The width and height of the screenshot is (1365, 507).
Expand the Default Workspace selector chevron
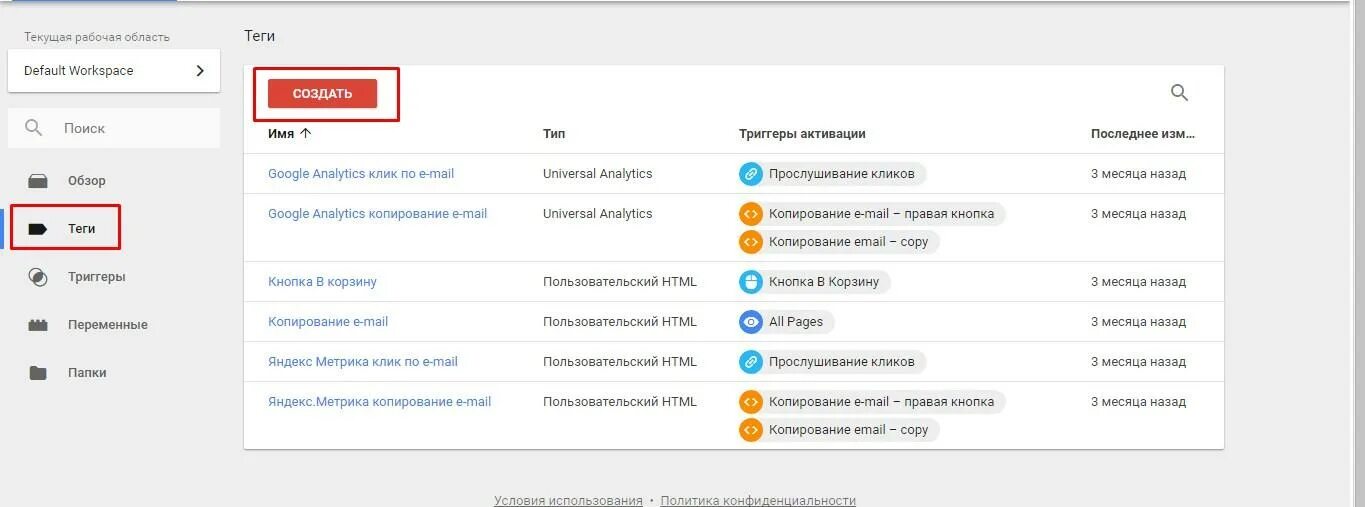coord(200,71)
